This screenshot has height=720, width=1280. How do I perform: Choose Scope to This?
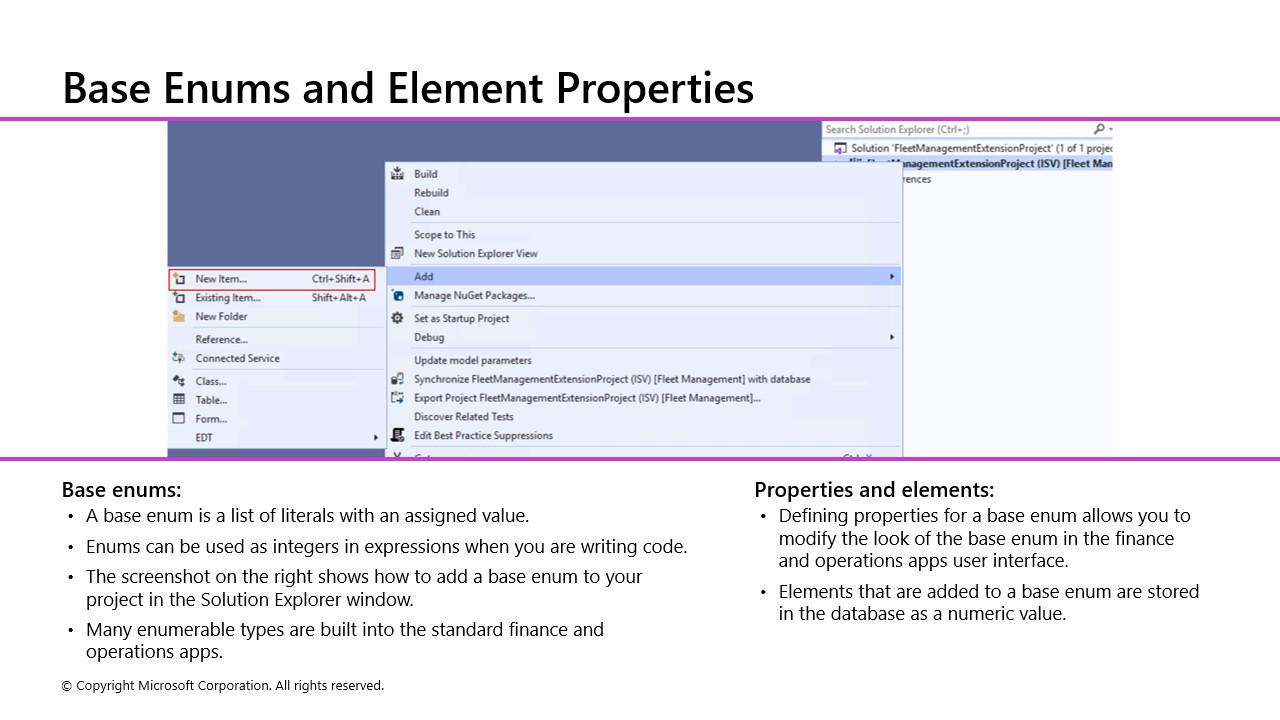[x=444, y=234]
